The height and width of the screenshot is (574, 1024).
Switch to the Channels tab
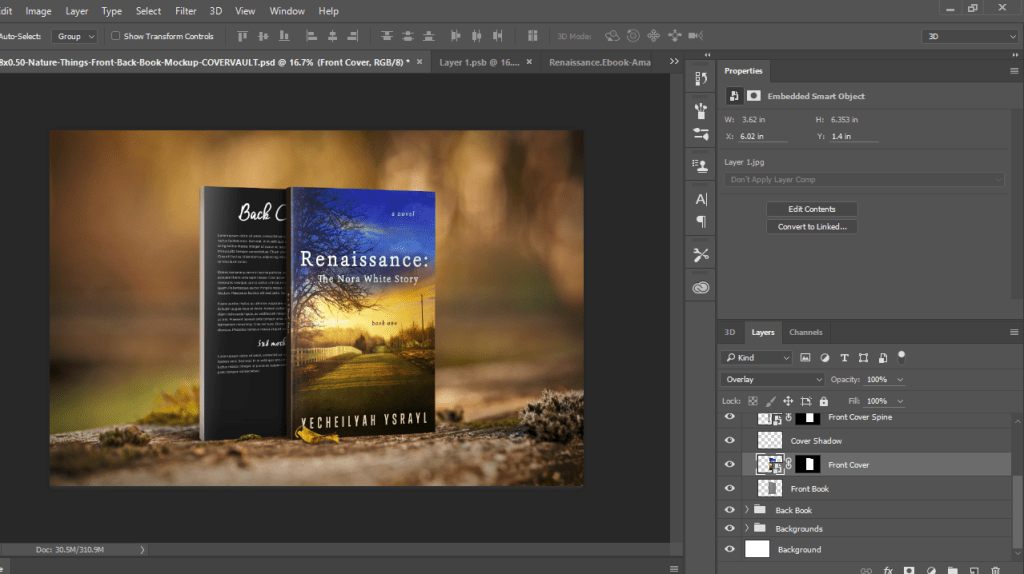coord(806,332)
